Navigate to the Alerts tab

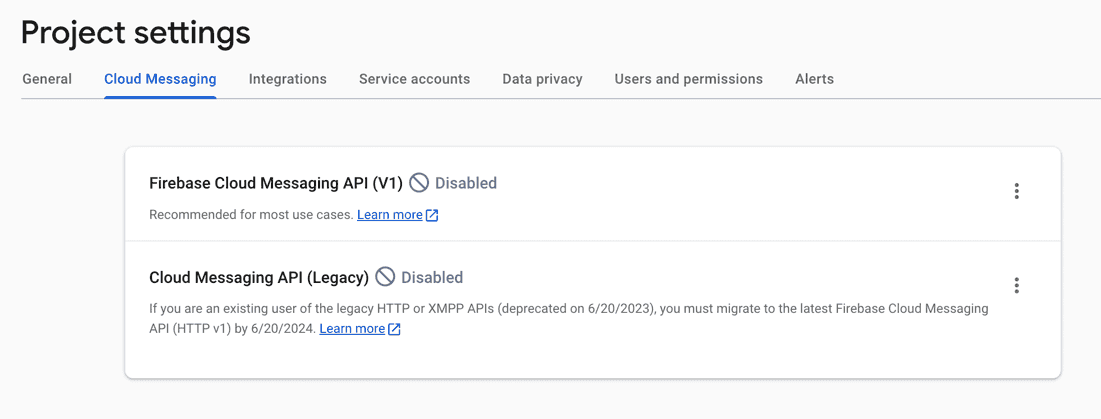coord(814,79)
